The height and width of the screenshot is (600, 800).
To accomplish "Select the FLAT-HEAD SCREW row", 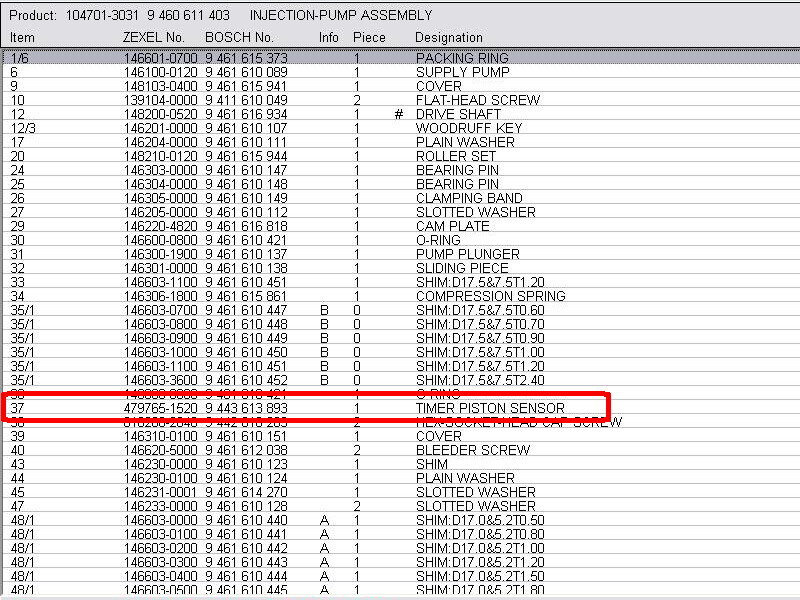I will (x=401, y=100).
